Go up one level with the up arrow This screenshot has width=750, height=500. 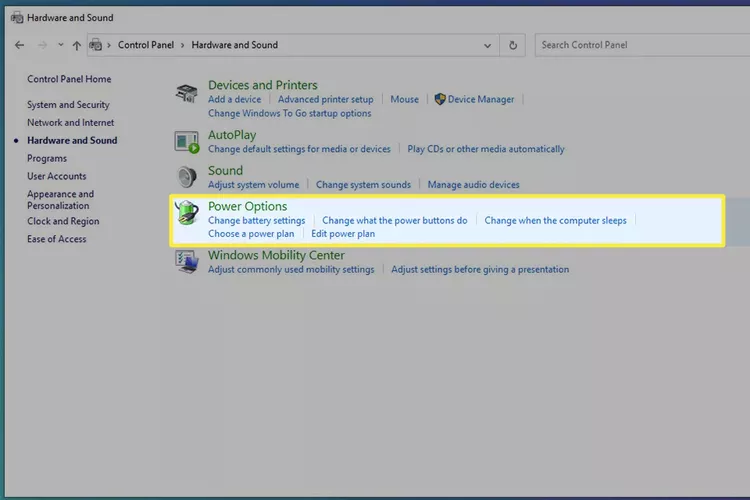(x=77, y=45)
